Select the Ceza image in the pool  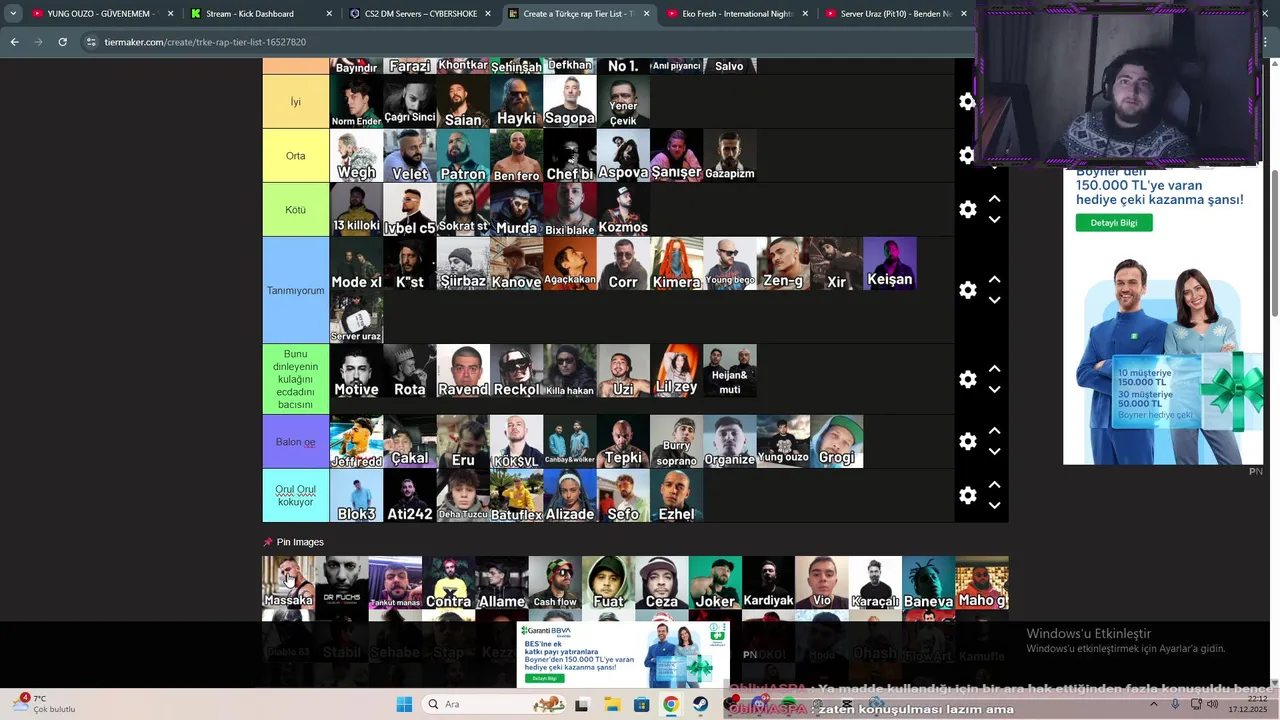click(x=661, y=583)
